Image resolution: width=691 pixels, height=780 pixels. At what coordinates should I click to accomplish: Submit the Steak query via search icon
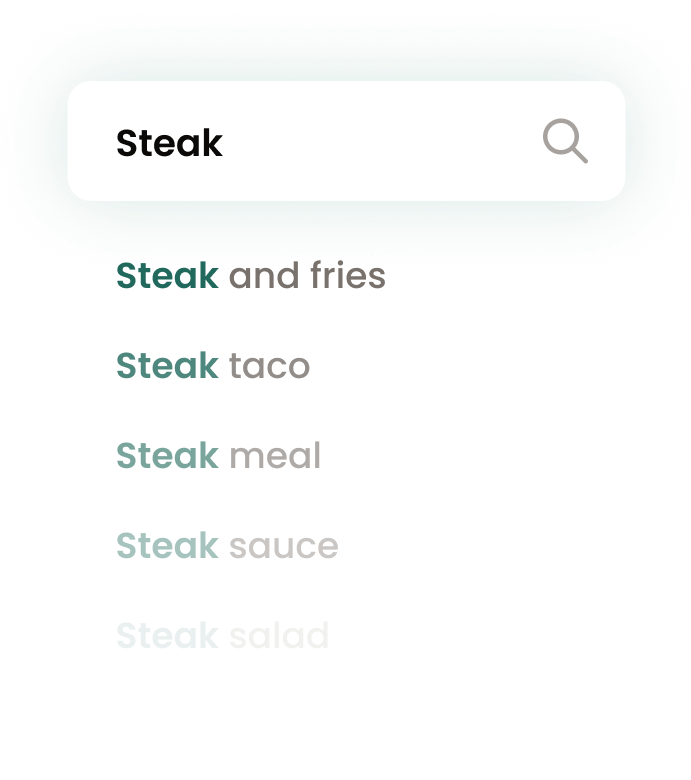565,141
